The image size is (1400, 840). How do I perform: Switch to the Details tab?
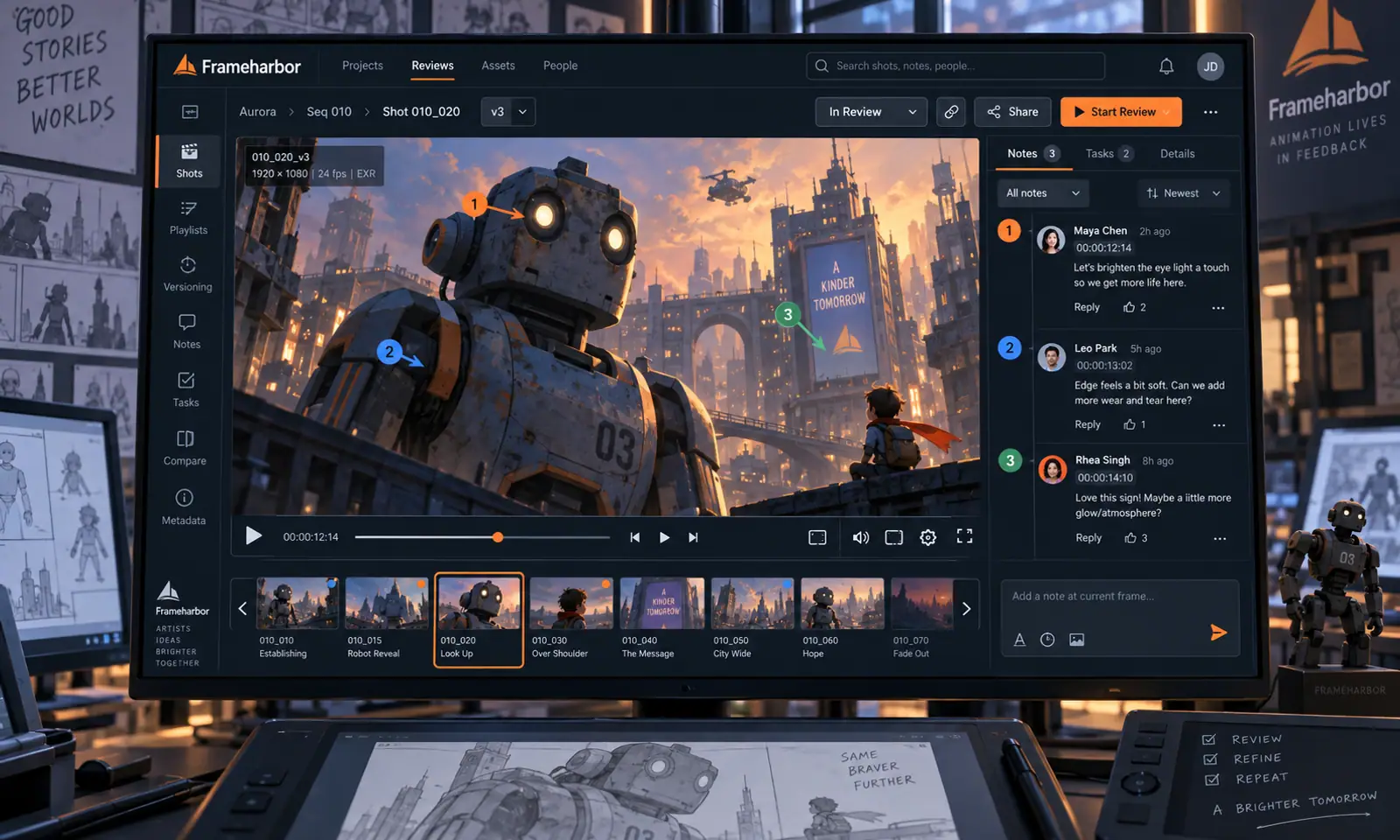point(1177,154)
